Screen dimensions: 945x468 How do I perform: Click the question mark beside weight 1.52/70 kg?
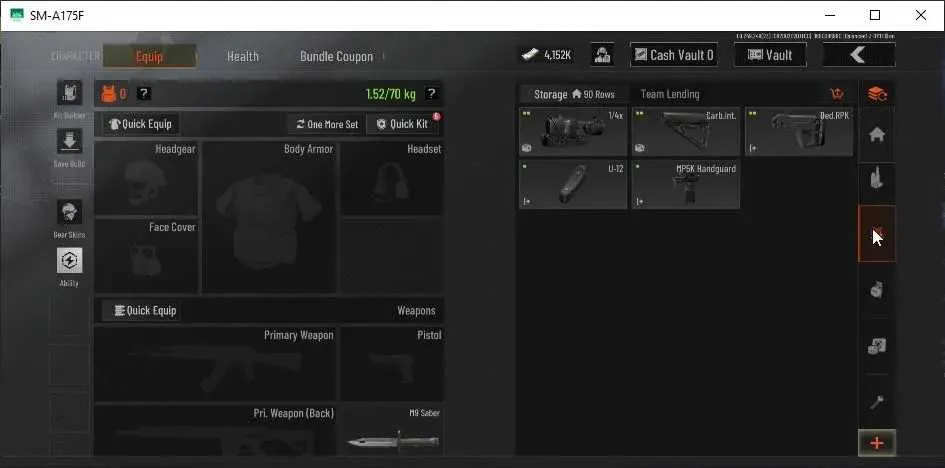[431, 93]
